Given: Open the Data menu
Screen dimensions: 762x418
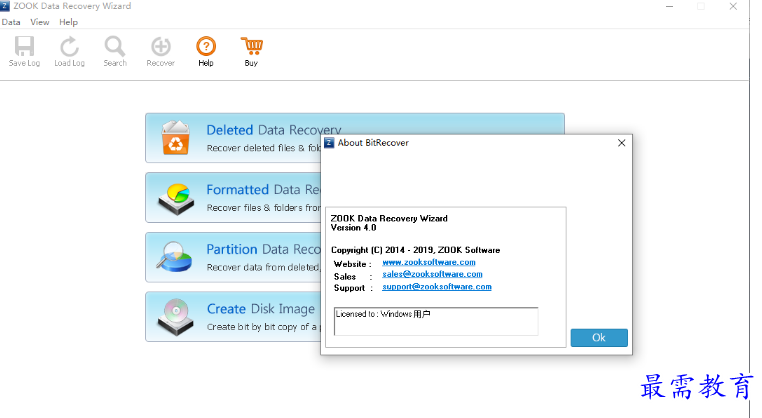Looking at the screenshot, I should tap(11, 22).
